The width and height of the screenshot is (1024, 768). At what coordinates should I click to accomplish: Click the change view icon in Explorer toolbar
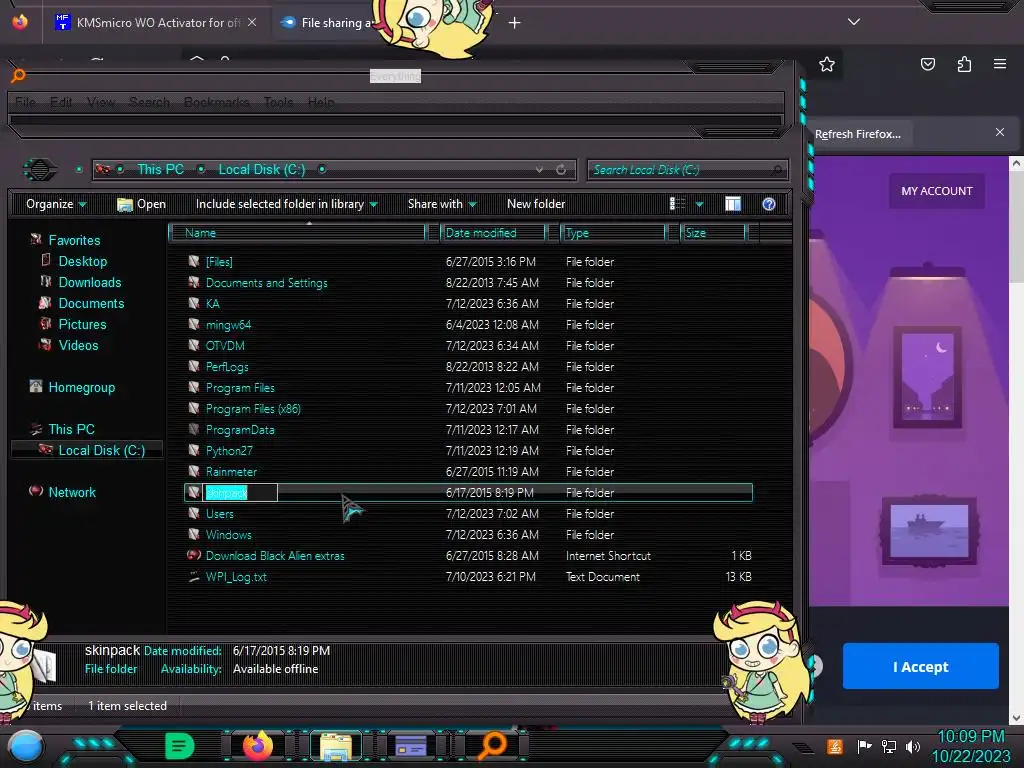tap(677, 204)
